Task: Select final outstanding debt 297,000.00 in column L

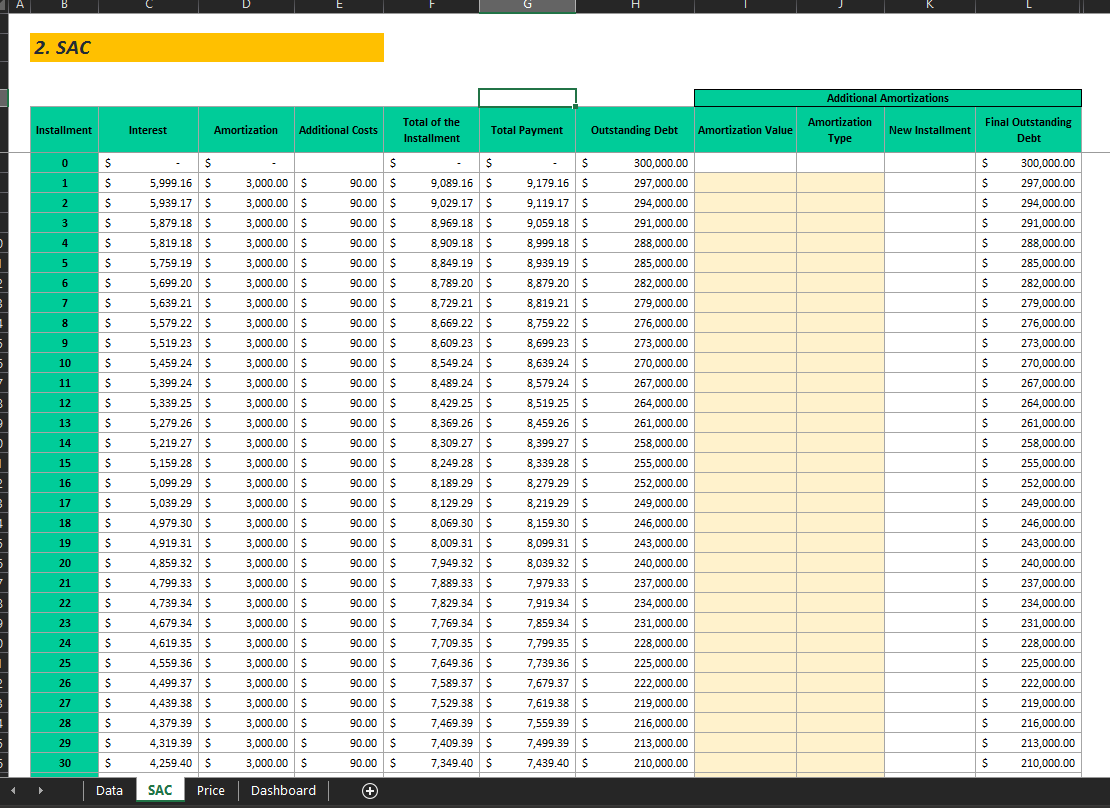Action: point(1029,183)
